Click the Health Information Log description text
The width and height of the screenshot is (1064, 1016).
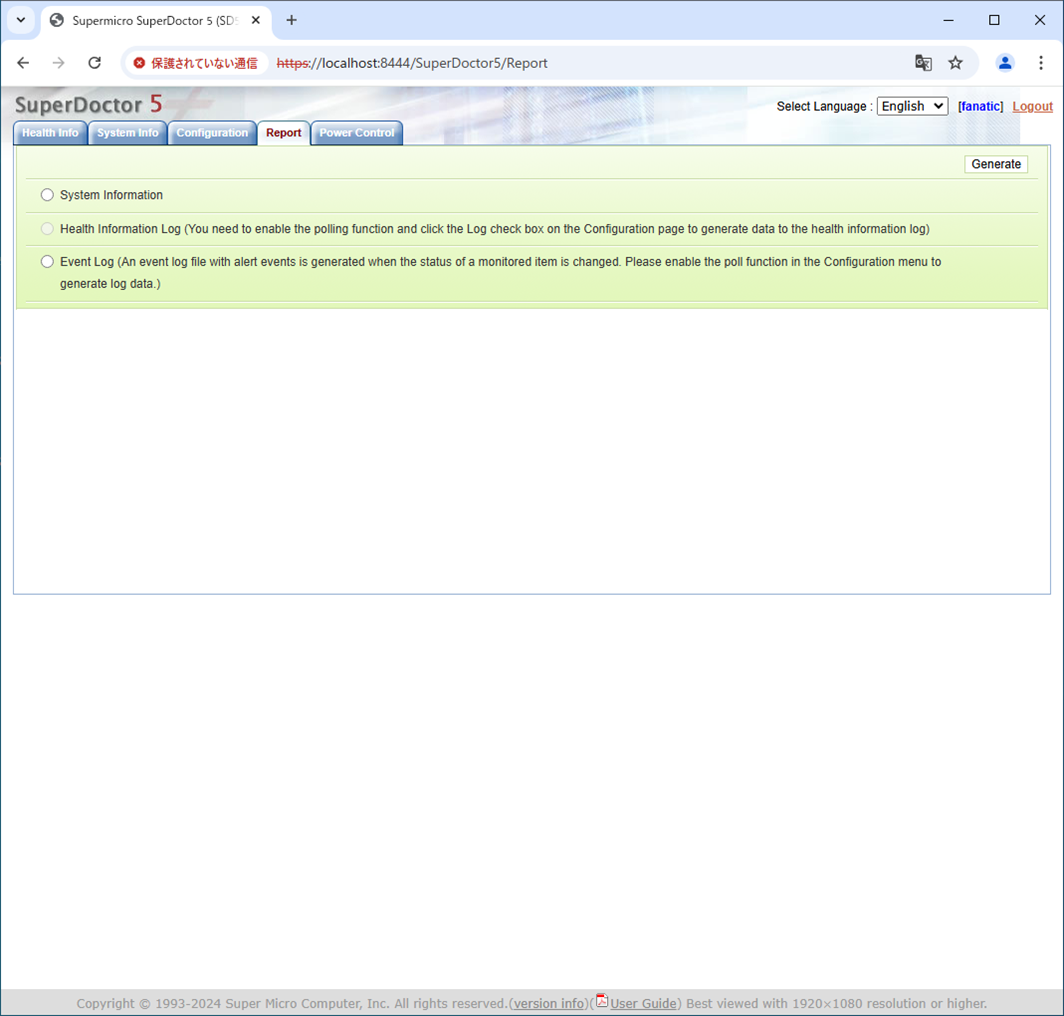(495, 229)
